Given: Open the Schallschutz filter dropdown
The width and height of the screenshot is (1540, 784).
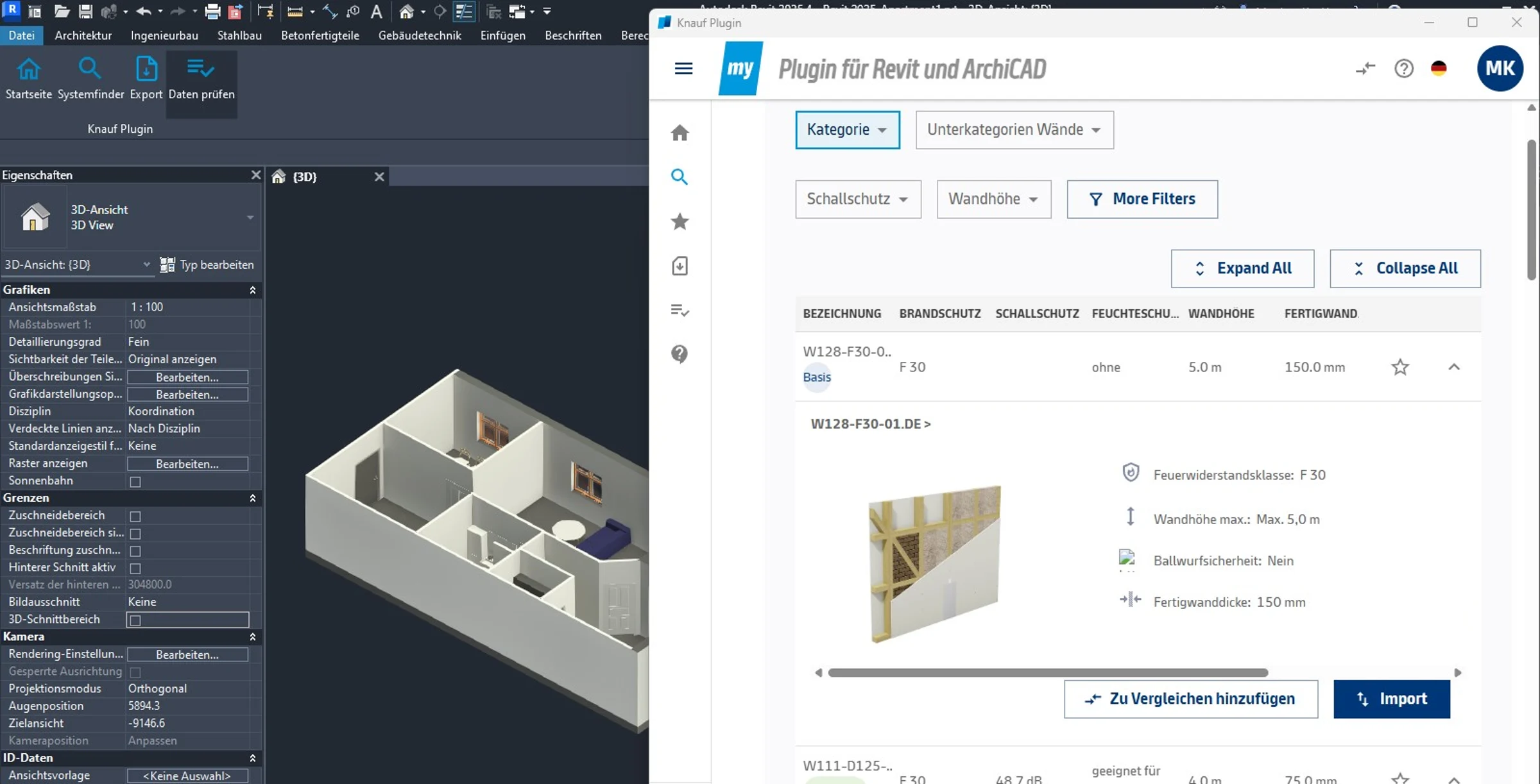Looking at the screenshot, I should click(x=858, y=199).
